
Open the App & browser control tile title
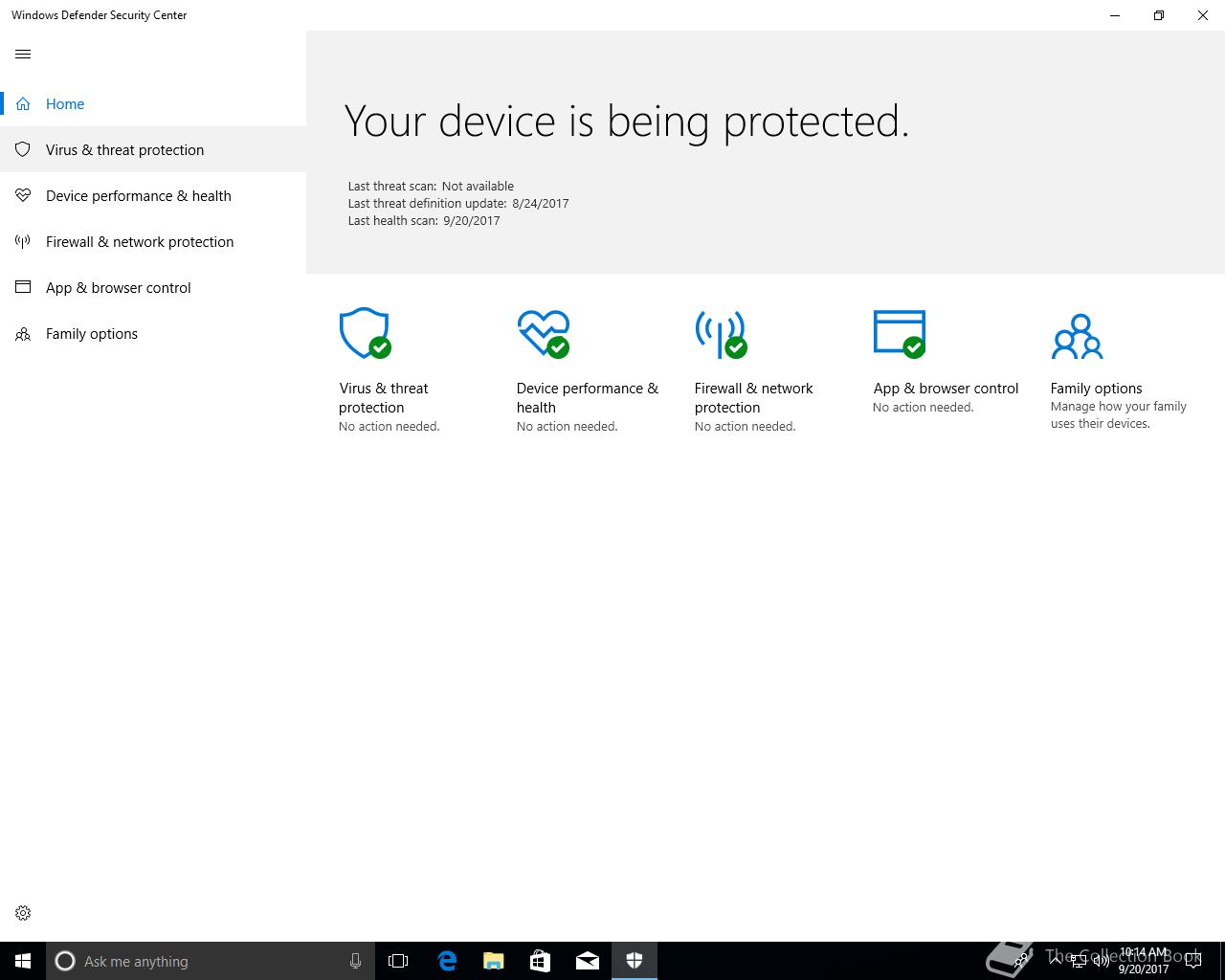pos(946,388)
